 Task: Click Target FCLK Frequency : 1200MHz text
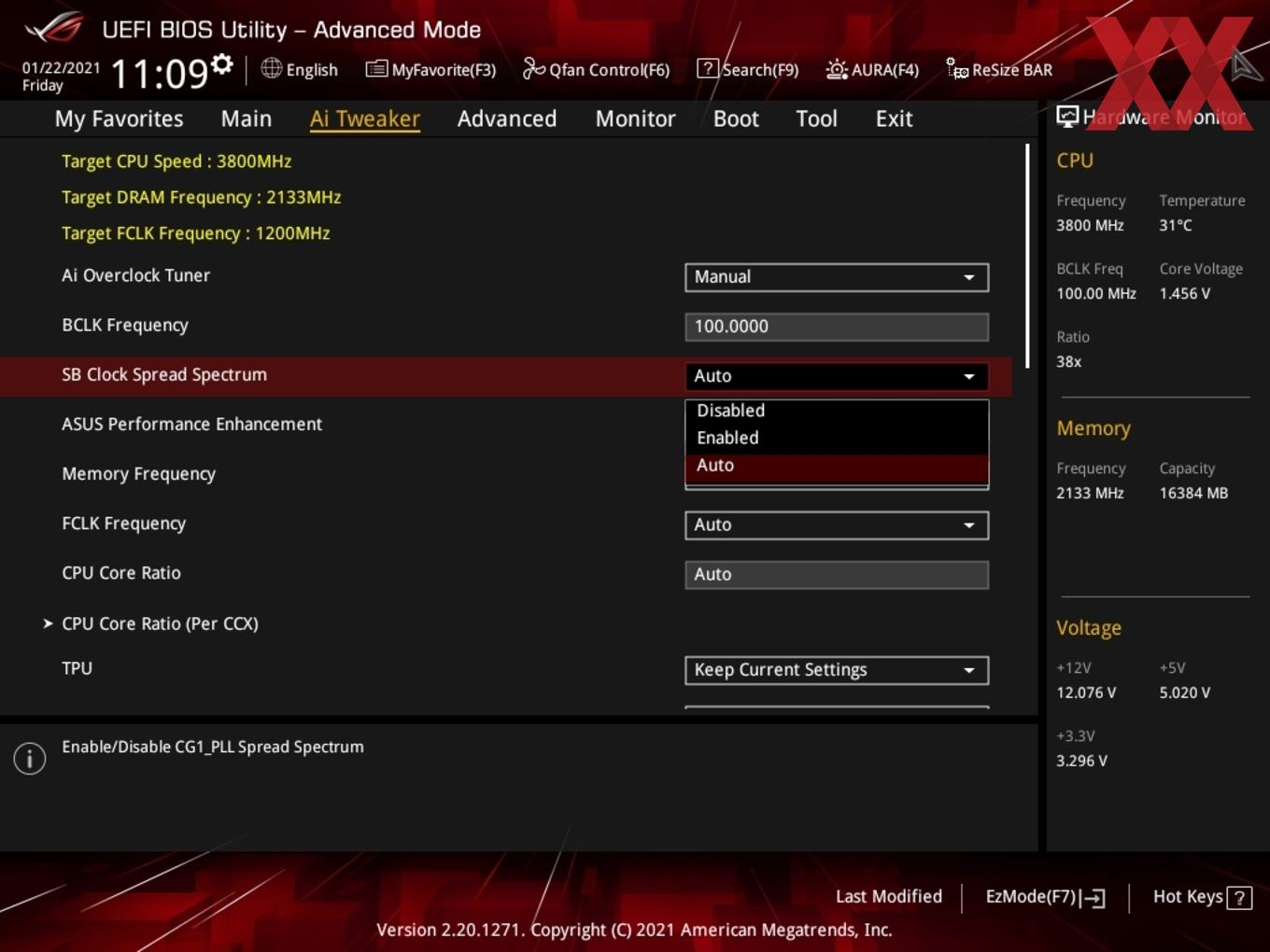point(195,233)
